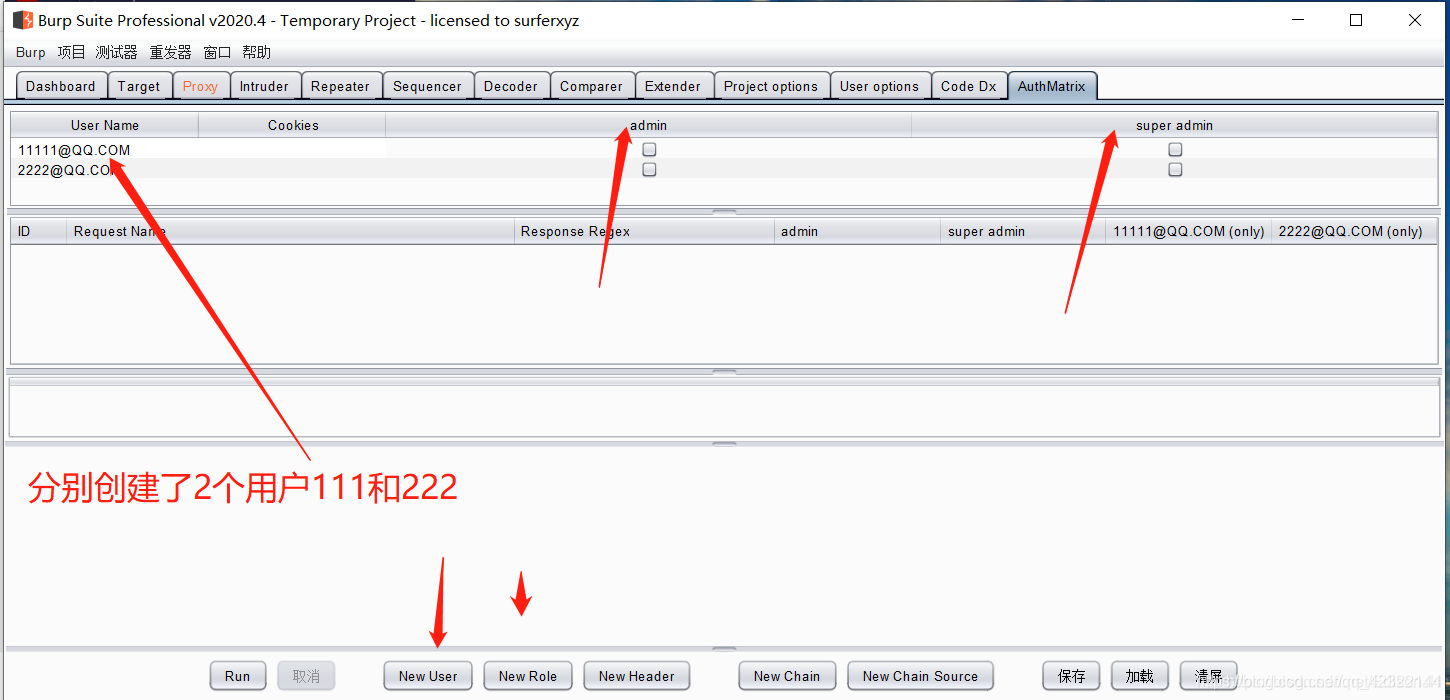This screenshot has height=700, width=1450.
Task: Click the admin column header in user table
Action: (648, 125)
